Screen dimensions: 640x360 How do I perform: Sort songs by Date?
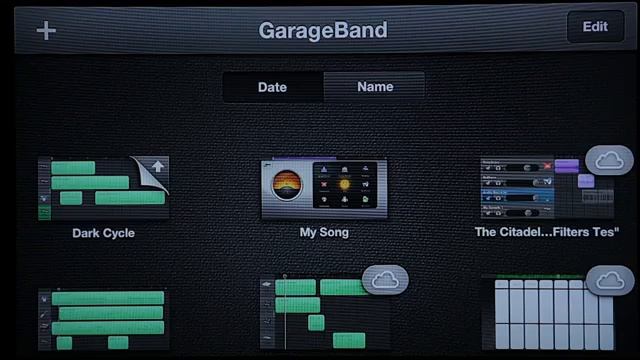click(x=273, y=87)
